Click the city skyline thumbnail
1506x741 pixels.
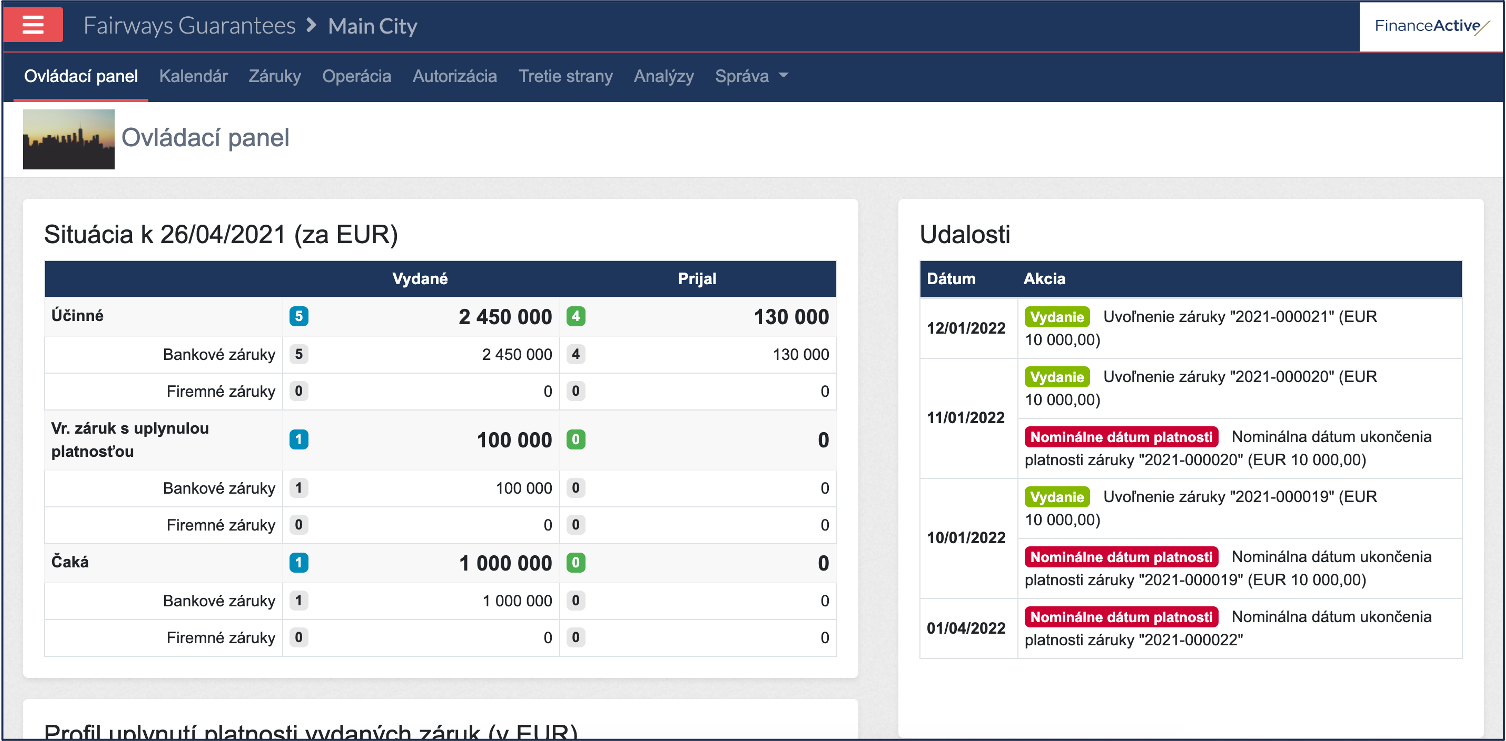coord(69,138)
